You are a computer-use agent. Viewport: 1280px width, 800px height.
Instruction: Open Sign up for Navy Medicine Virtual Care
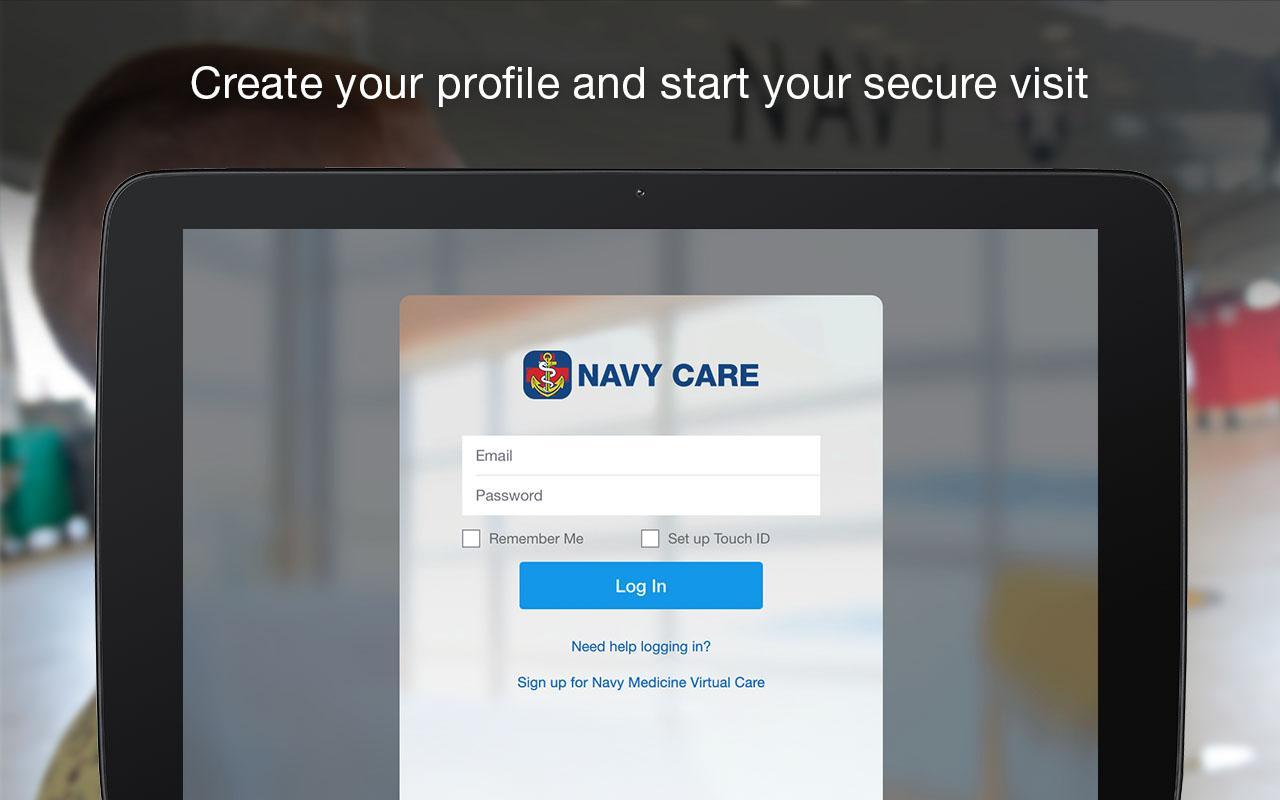[x=641, y=683]
